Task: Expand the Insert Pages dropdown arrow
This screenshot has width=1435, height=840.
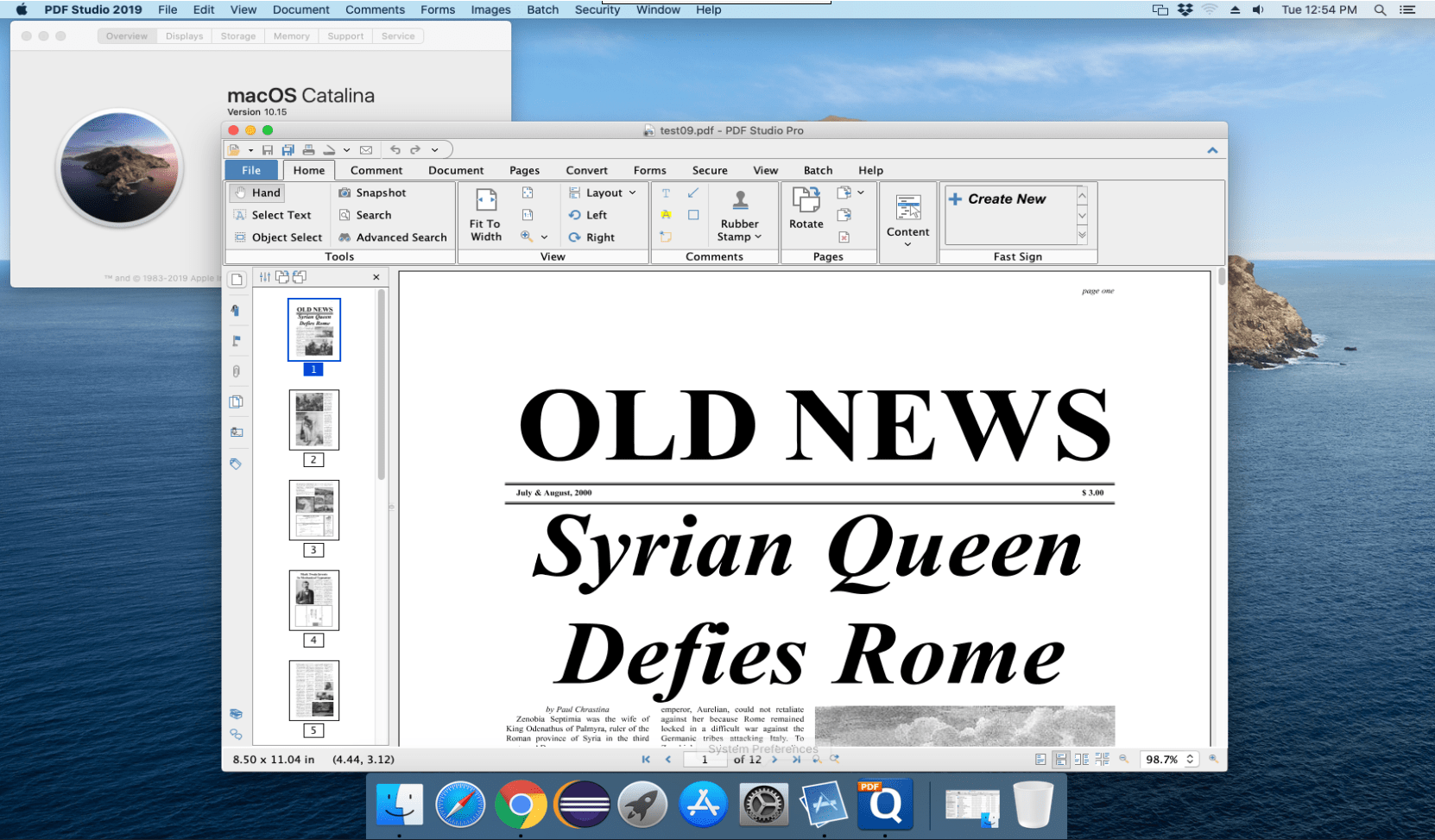Action: (x=861, y=193)
